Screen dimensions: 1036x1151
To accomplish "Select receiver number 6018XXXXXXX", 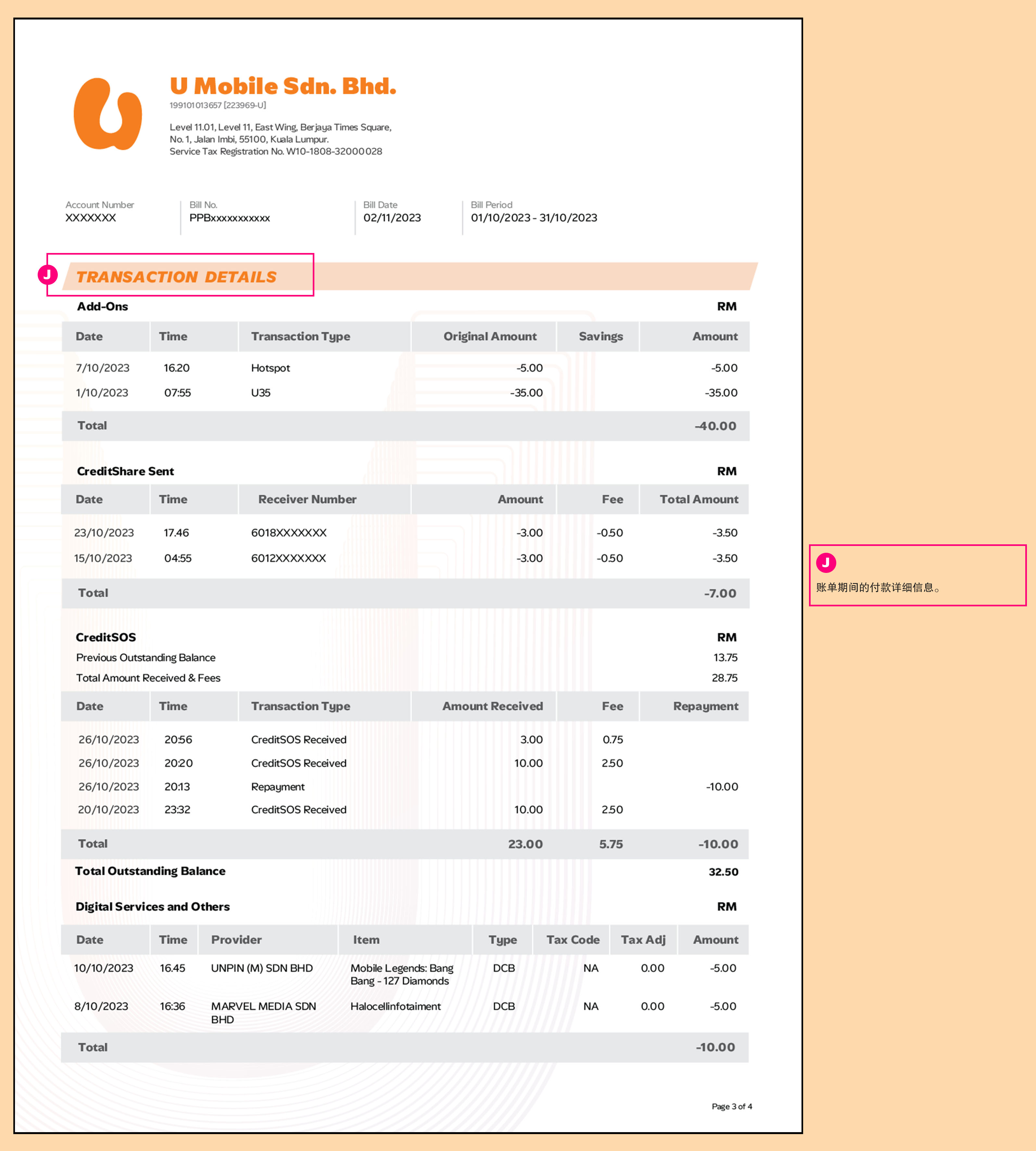I will coord(289,533).
